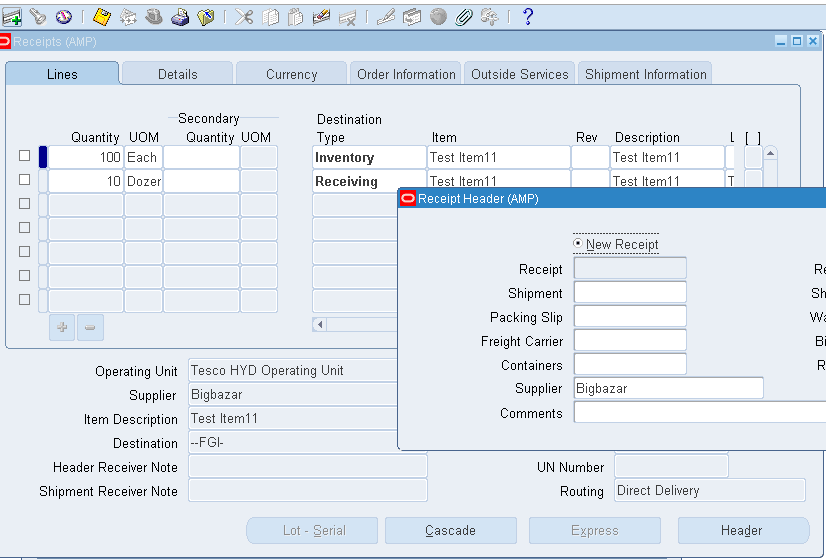Click the horizontal scrollbar left arrow
The height and width of the screenshot is (560, 826).
tap(319, 325)
